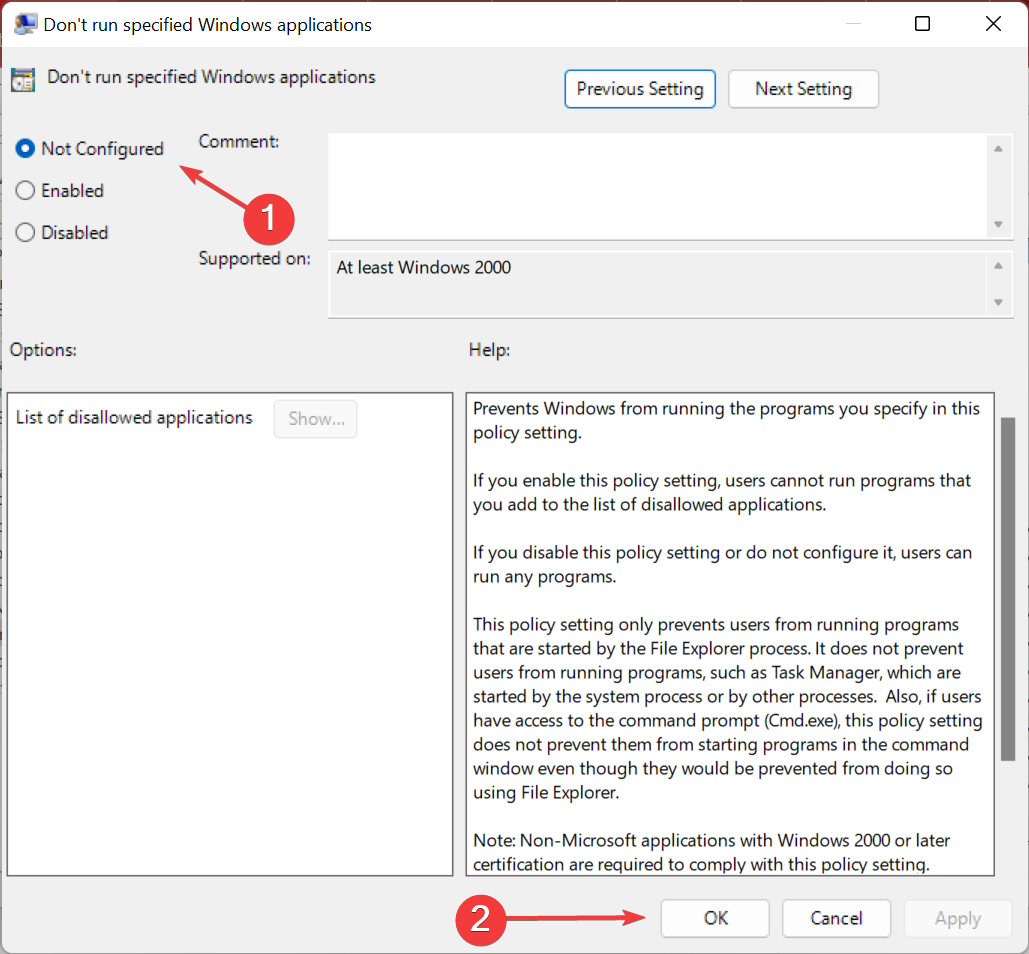Click the Apply button
1029x954 pixels.
(x=957, y=918)
